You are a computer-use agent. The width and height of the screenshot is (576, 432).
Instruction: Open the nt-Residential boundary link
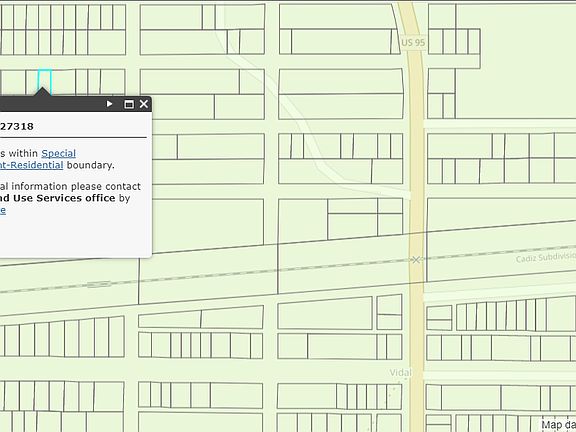coord(31,165)
